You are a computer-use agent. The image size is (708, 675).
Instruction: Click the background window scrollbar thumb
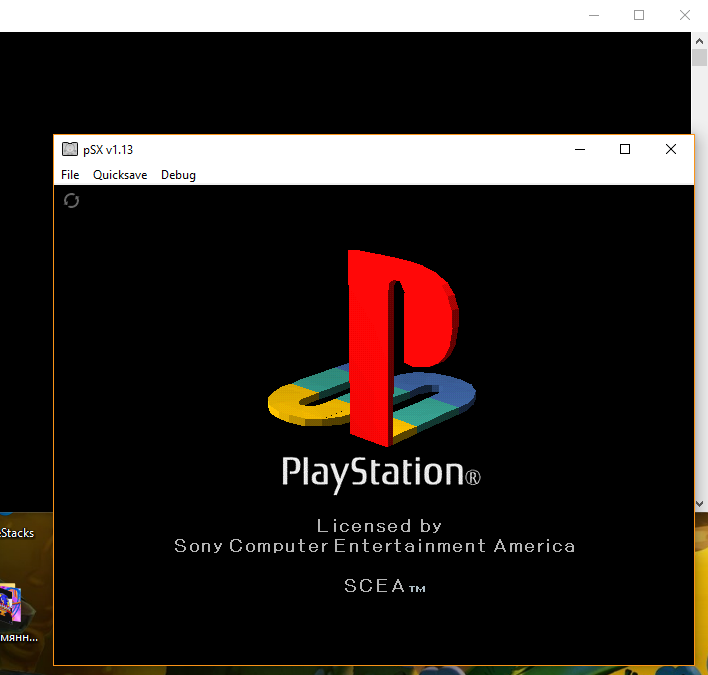(699, 58)
